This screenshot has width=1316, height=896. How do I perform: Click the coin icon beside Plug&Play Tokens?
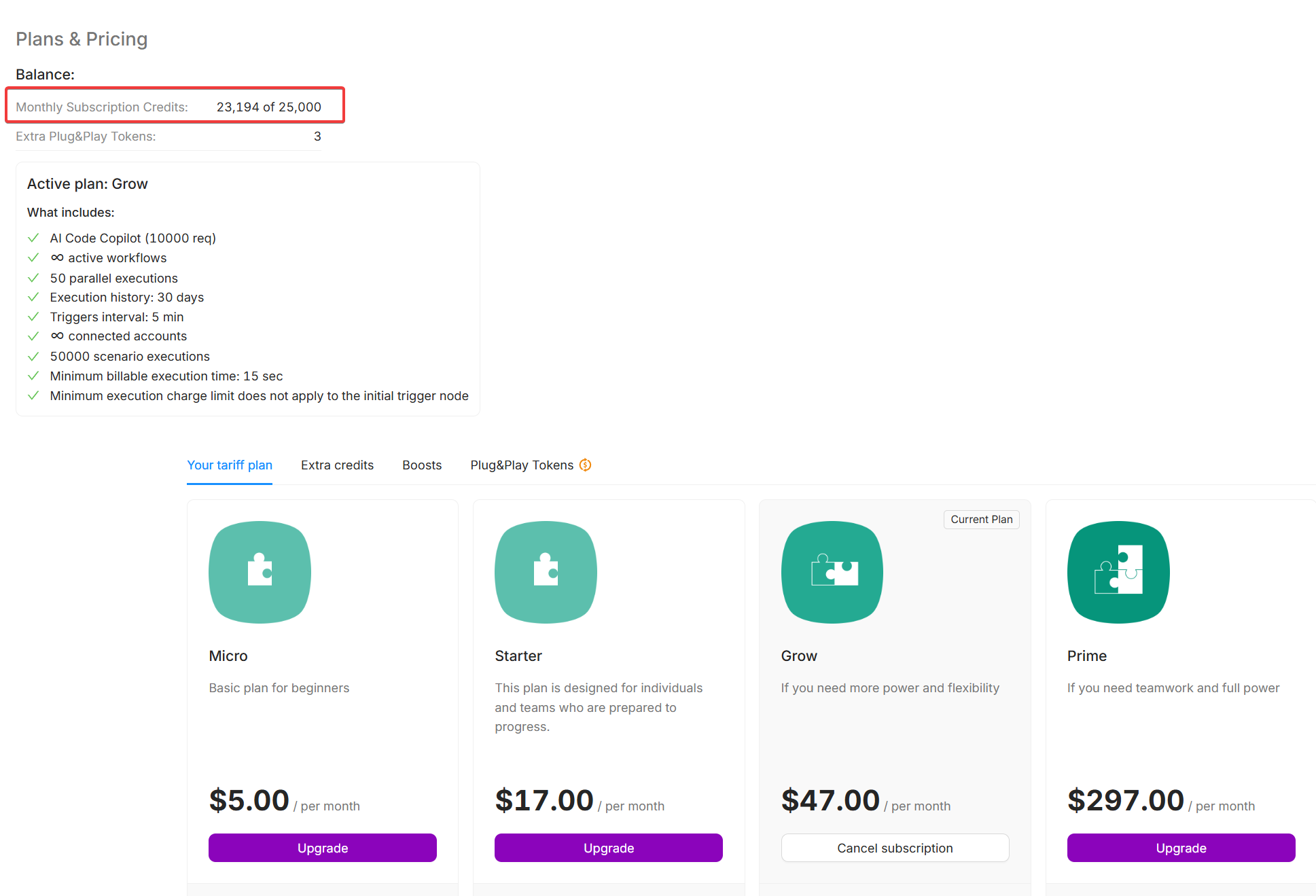click(585, 465)
